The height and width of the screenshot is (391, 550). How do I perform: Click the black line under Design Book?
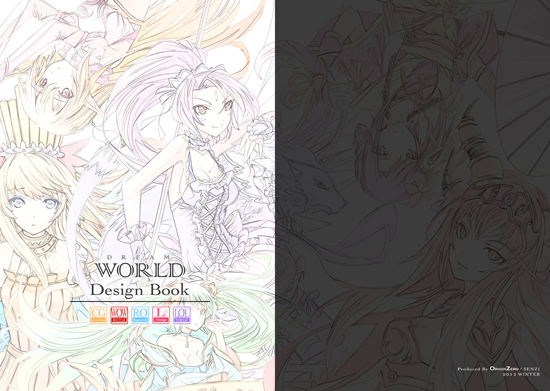[140, 301]
